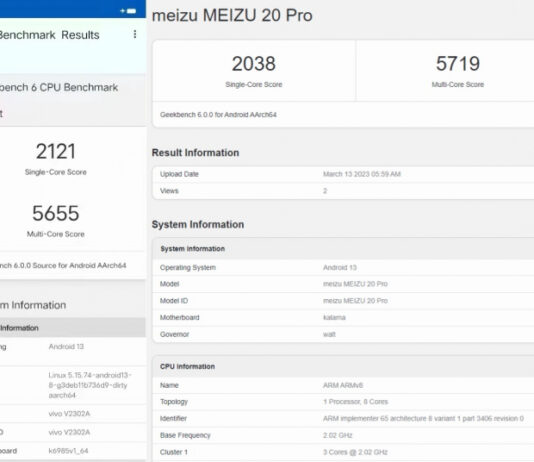Click the 'CPU Information' table header
The height and width of the screenshot is (462, 534).
pyautogui.click(x=187, y=367)
